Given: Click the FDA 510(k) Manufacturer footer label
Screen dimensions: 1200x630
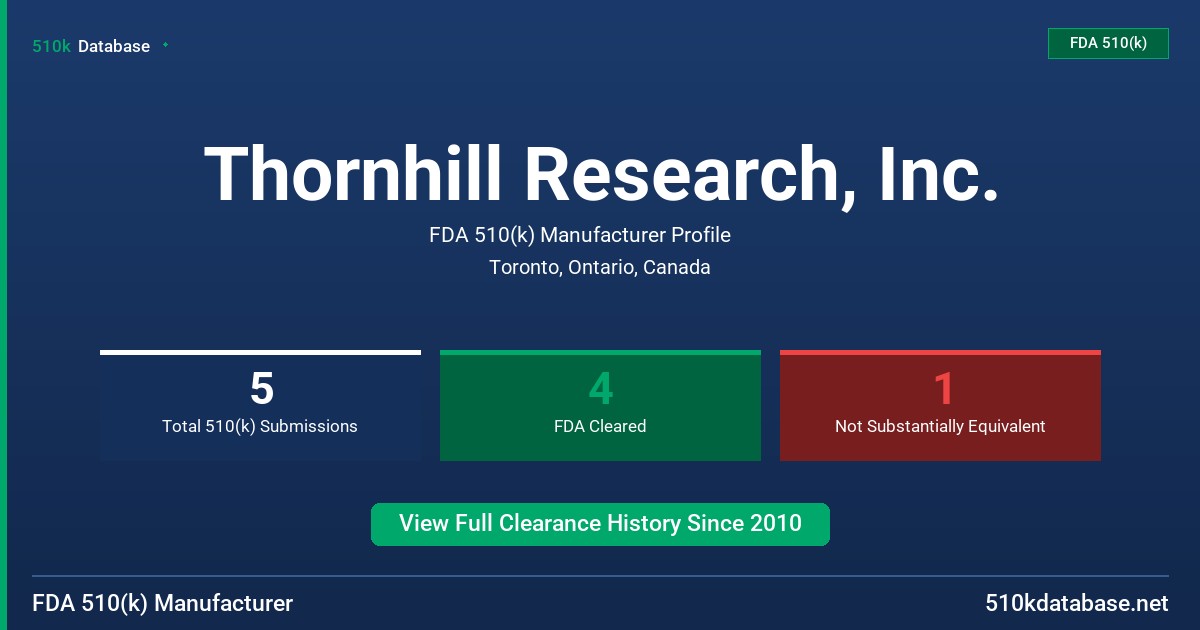Looking at the screenshot, I should [x=163, y=603].
